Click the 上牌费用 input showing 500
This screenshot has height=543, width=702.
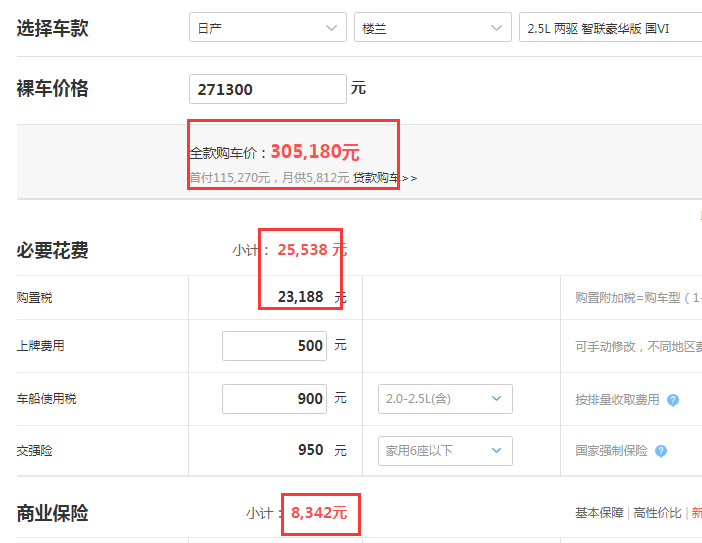click(274, 346)
